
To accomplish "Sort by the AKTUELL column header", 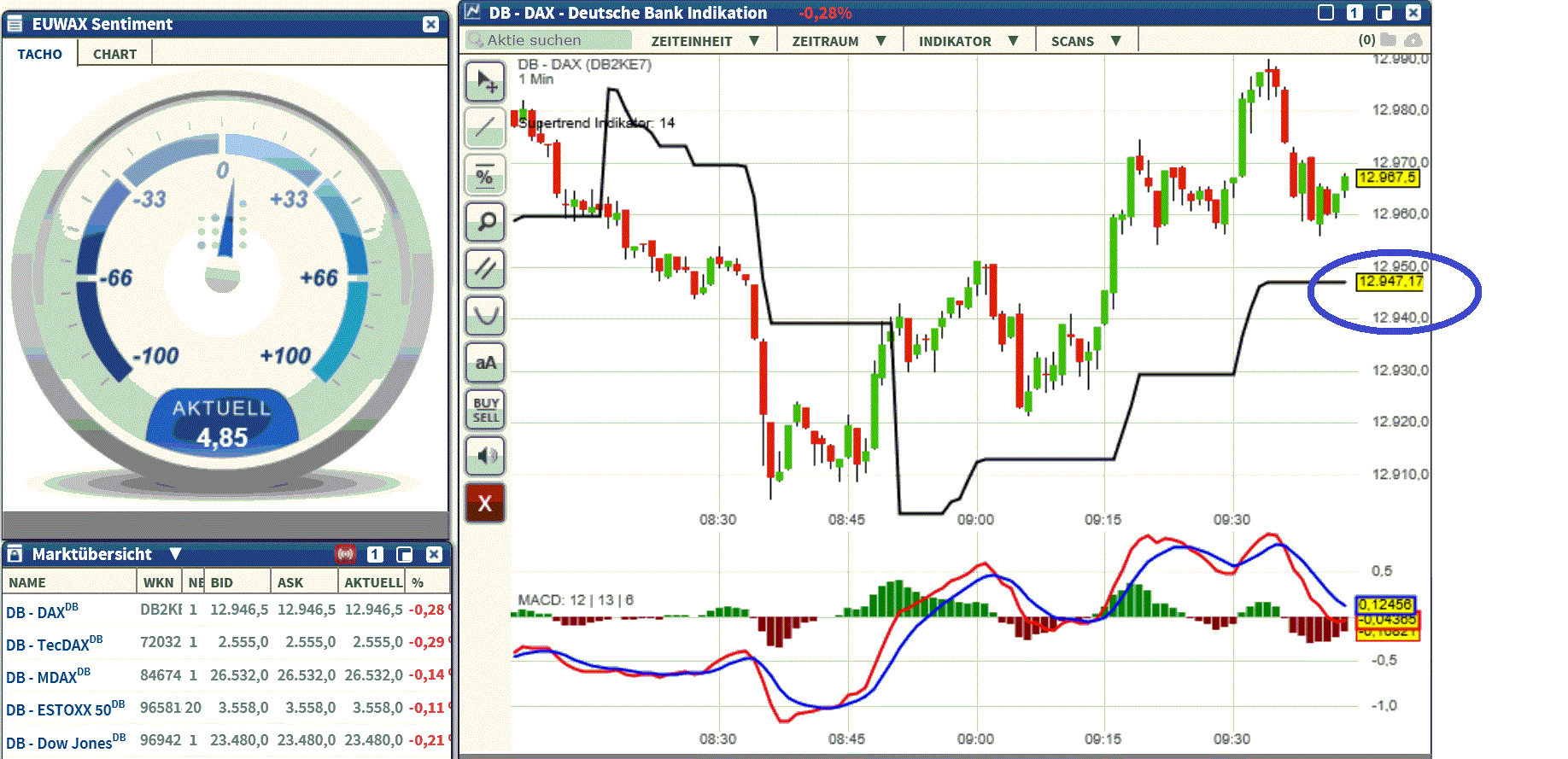I will tap(372, 582).
